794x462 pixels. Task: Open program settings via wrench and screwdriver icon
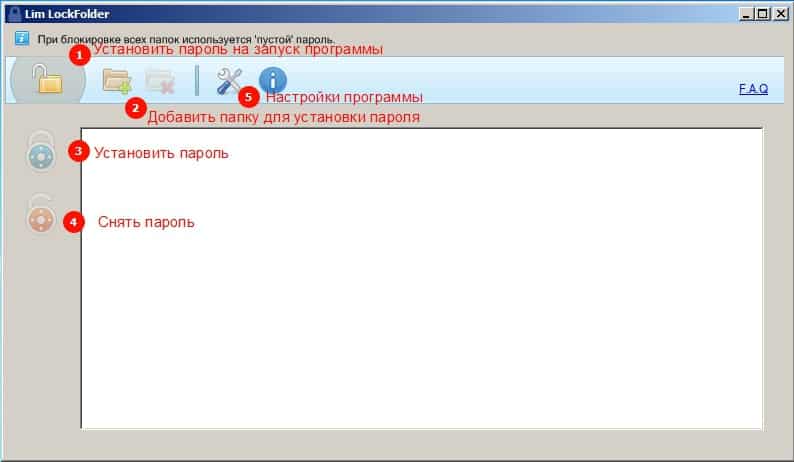229,81
